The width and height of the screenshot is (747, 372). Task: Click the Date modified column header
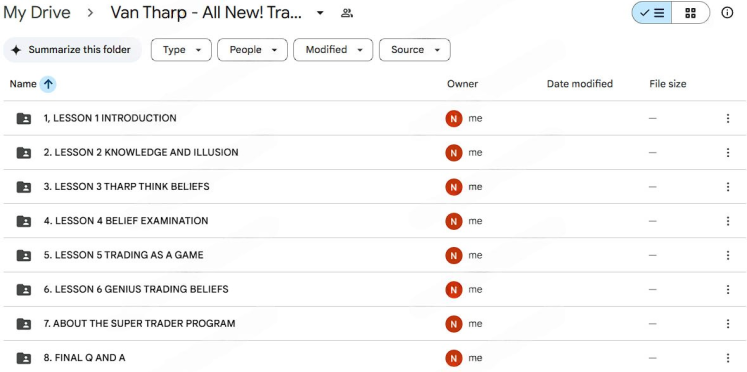pyautogui.click(x=579, y=84)
